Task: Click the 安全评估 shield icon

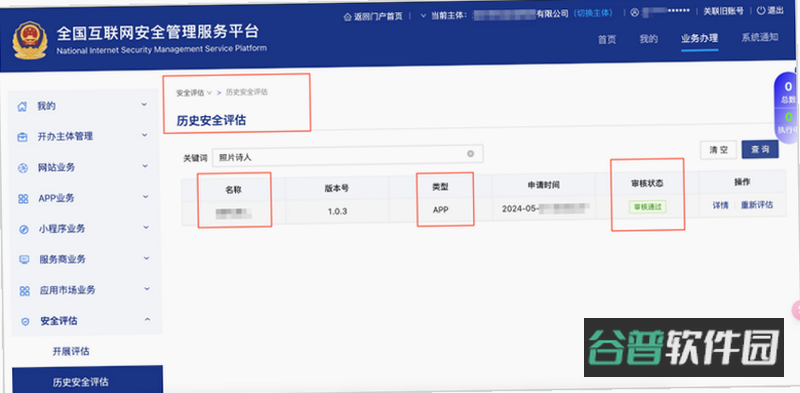Action: pos(25,322)
